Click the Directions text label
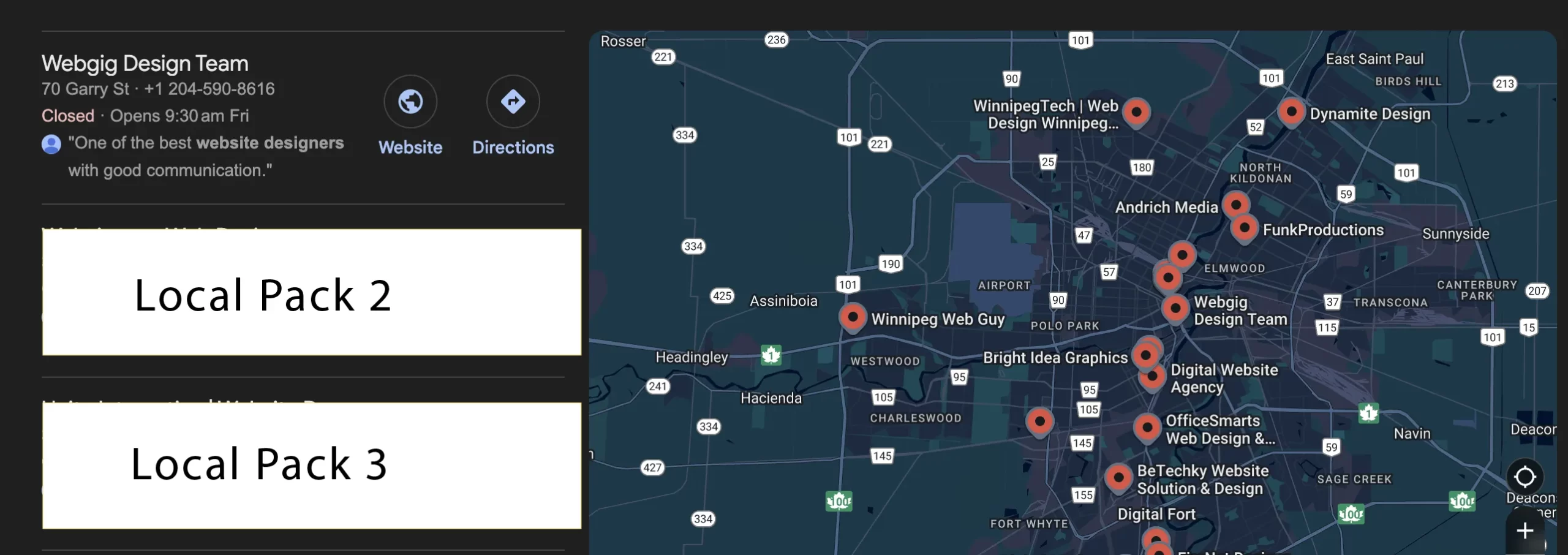This screenshot has width=1568, height=555. (x=513, y=148)
